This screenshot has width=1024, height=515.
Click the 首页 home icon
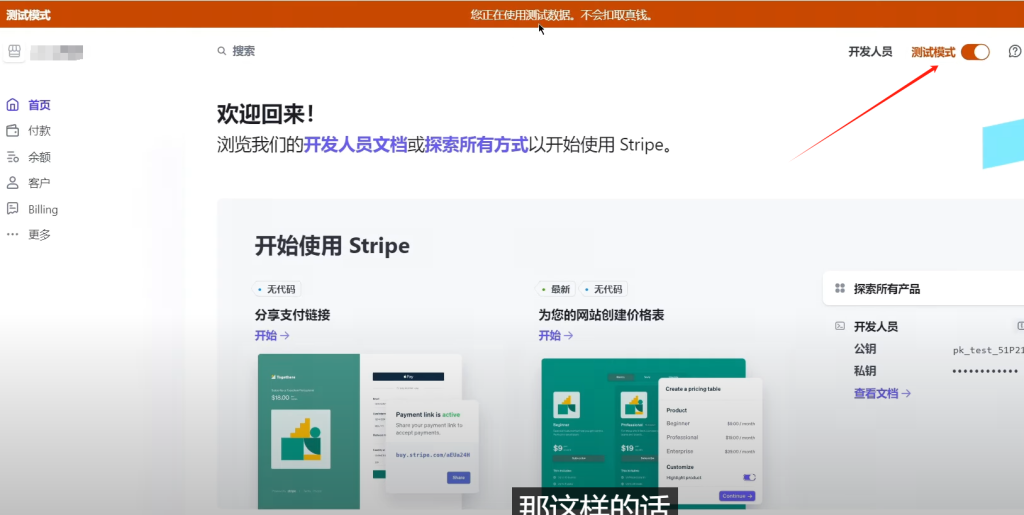pyautogui.click(x=12, y=105)
